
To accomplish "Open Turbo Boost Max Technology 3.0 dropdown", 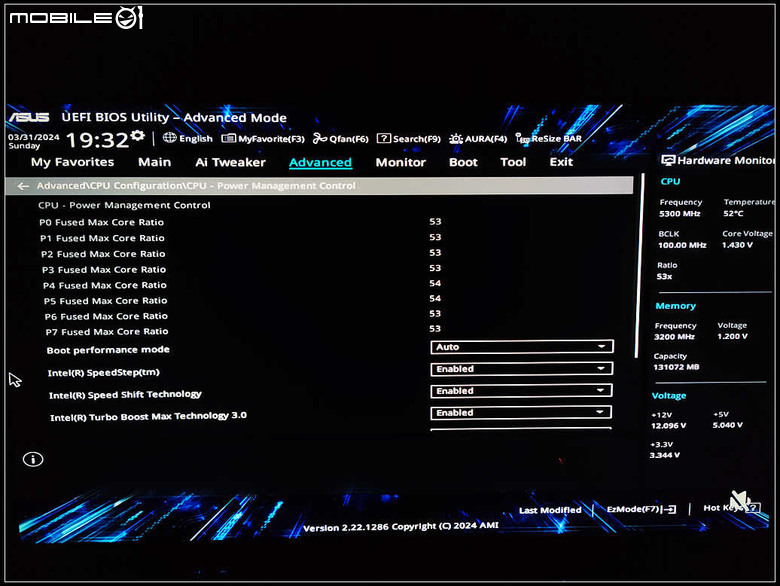I will pos(521,412).
